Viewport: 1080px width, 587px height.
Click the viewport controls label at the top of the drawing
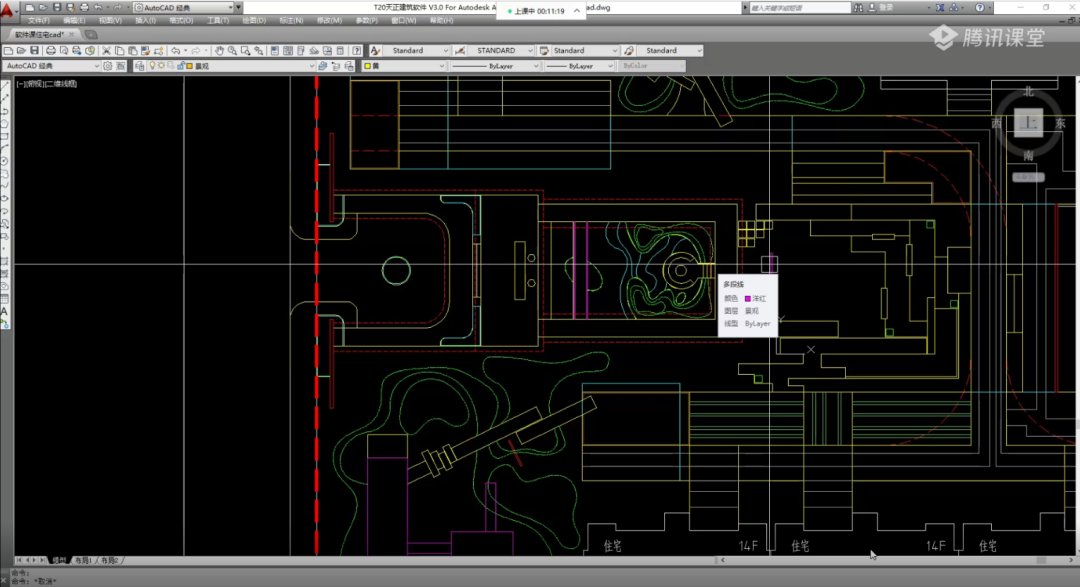[x=47, y=84]
